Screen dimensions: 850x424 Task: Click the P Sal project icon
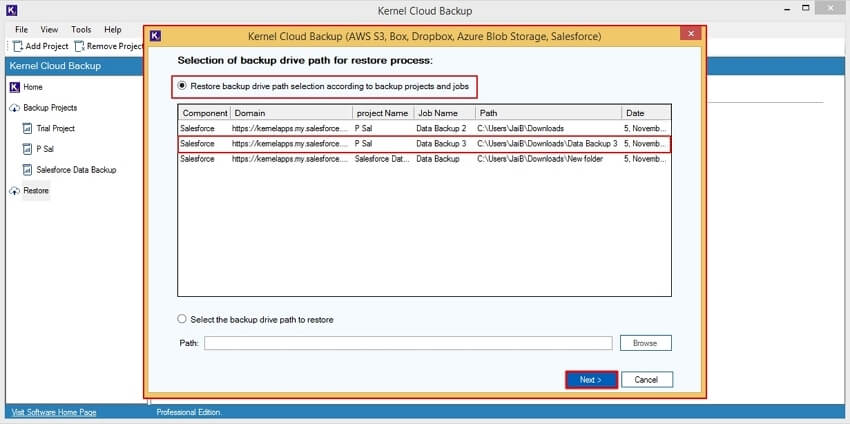27,149
